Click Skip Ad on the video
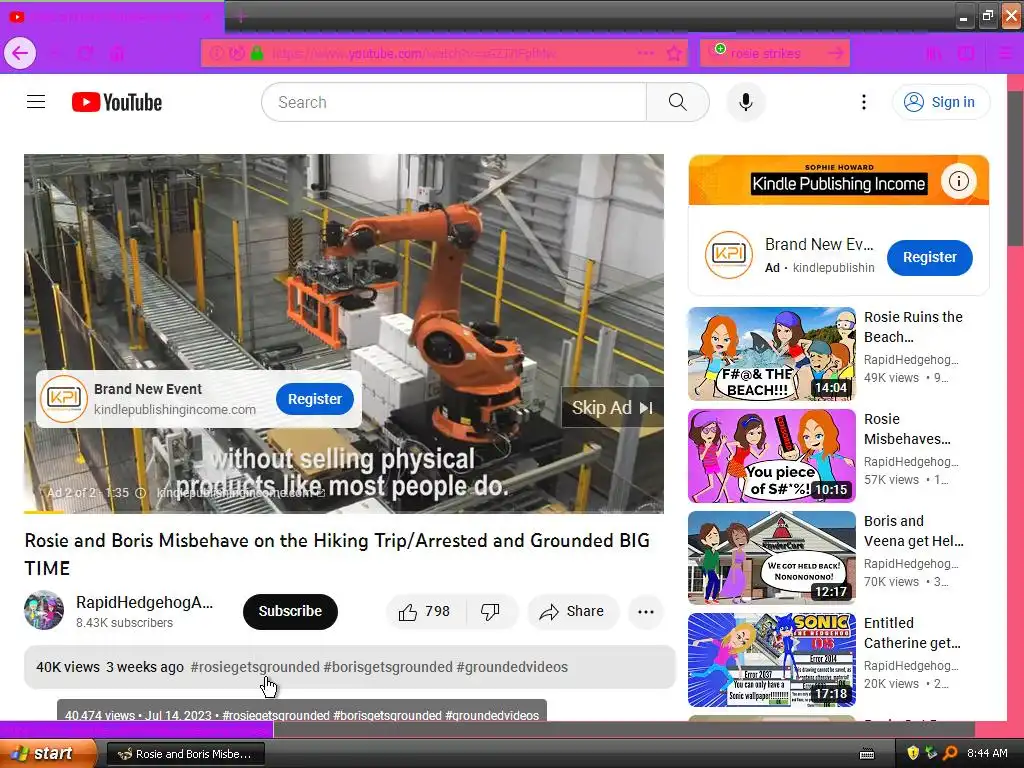Viewport: 1024px width, 768px height. [612, 408]
